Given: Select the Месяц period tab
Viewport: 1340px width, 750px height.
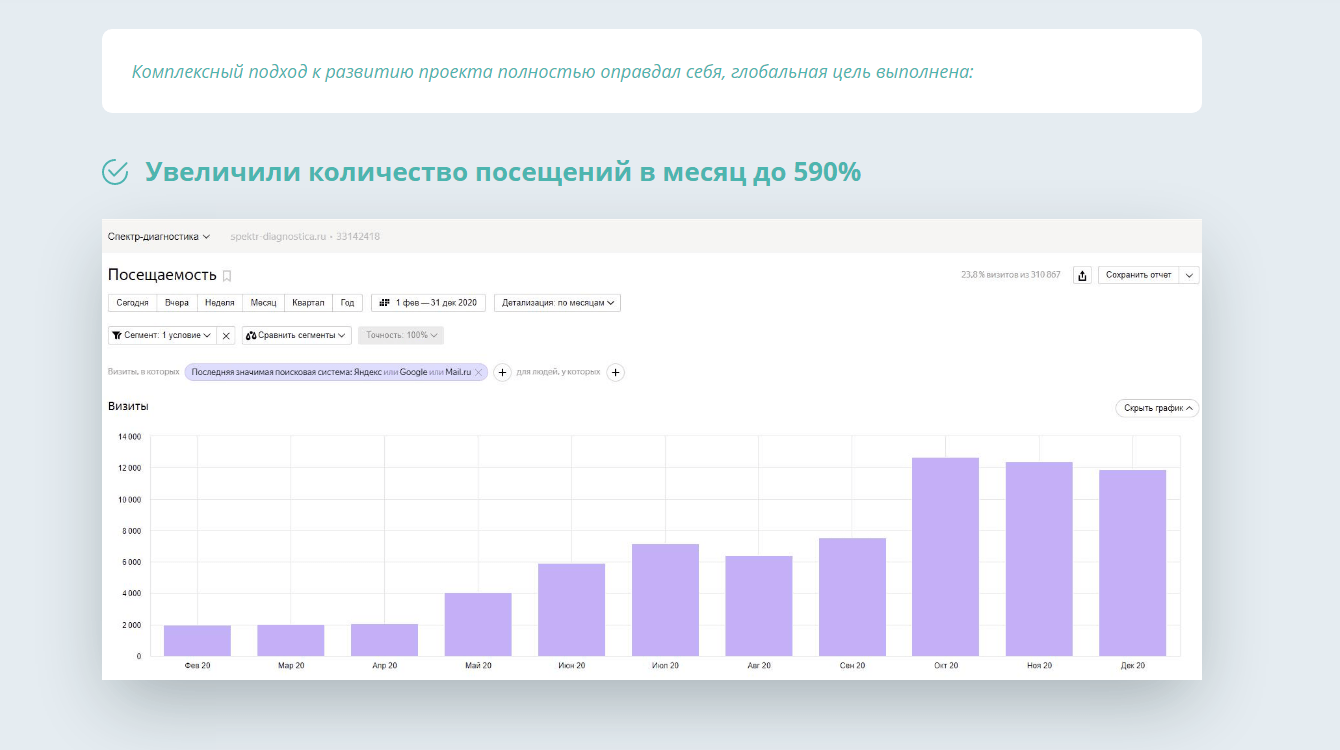Looking at the screenshot, I should coord(264,302).
